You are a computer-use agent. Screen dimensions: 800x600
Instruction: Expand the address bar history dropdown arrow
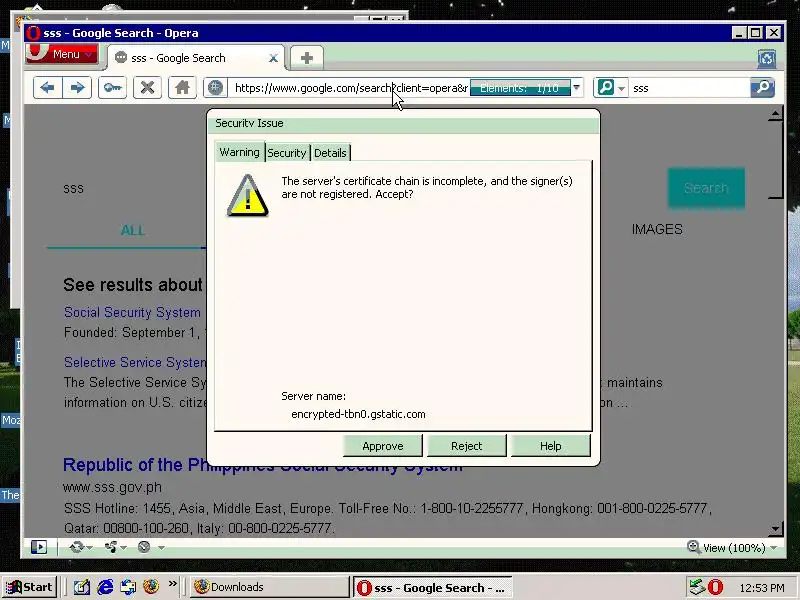577,88
